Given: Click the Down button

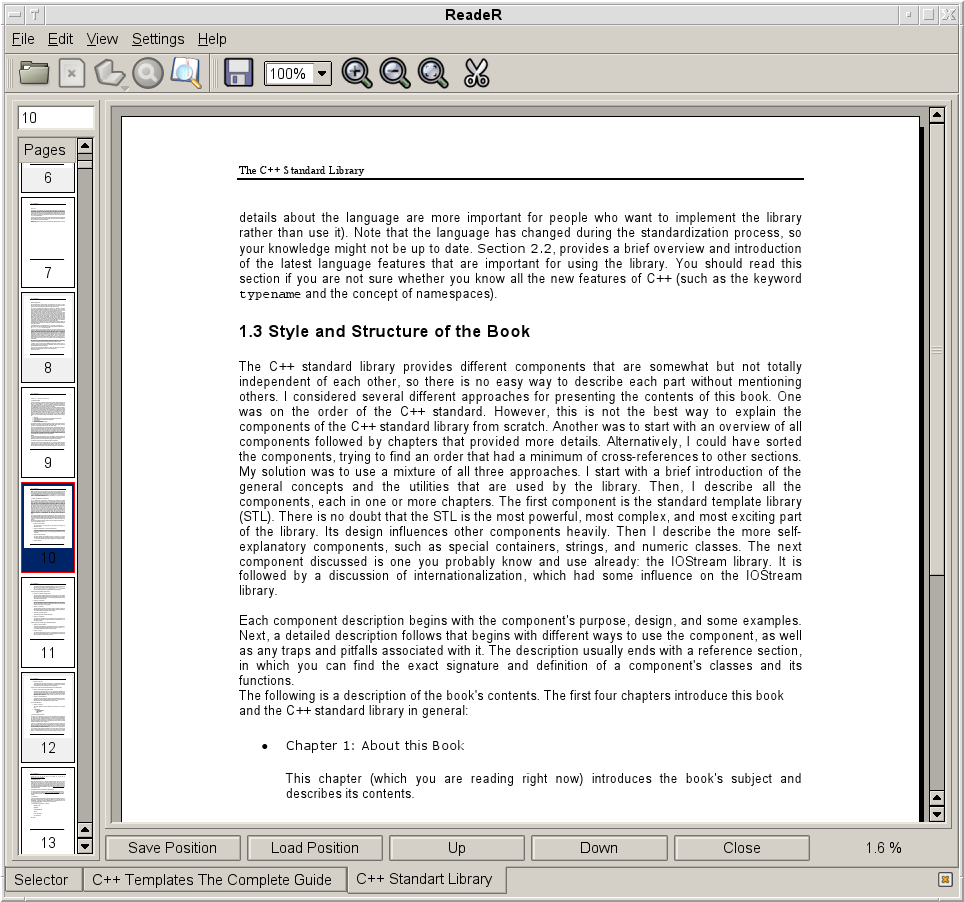Looking at the screenshot, I should pyautogui.click(x=599, y=848).
